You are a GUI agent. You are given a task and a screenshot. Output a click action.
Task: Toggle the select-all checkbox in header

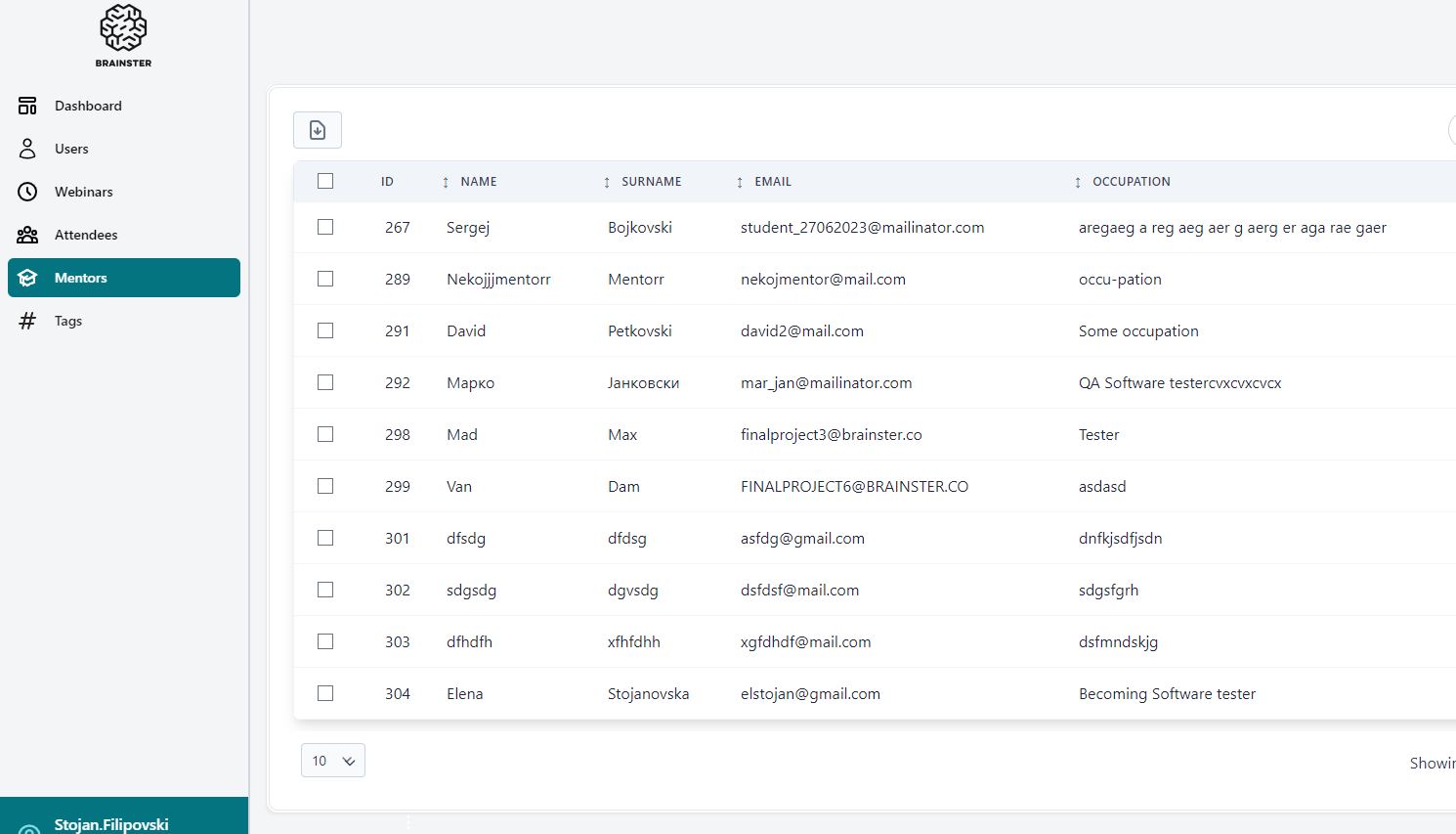325,181
